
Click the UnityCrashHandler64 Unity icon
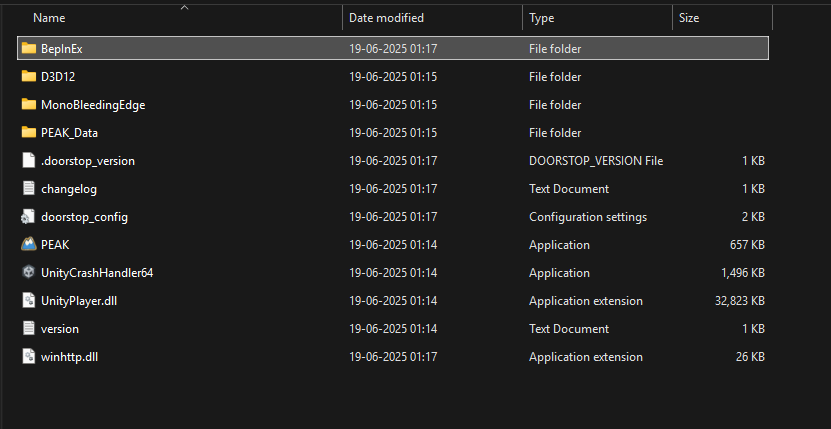[28, 273]
